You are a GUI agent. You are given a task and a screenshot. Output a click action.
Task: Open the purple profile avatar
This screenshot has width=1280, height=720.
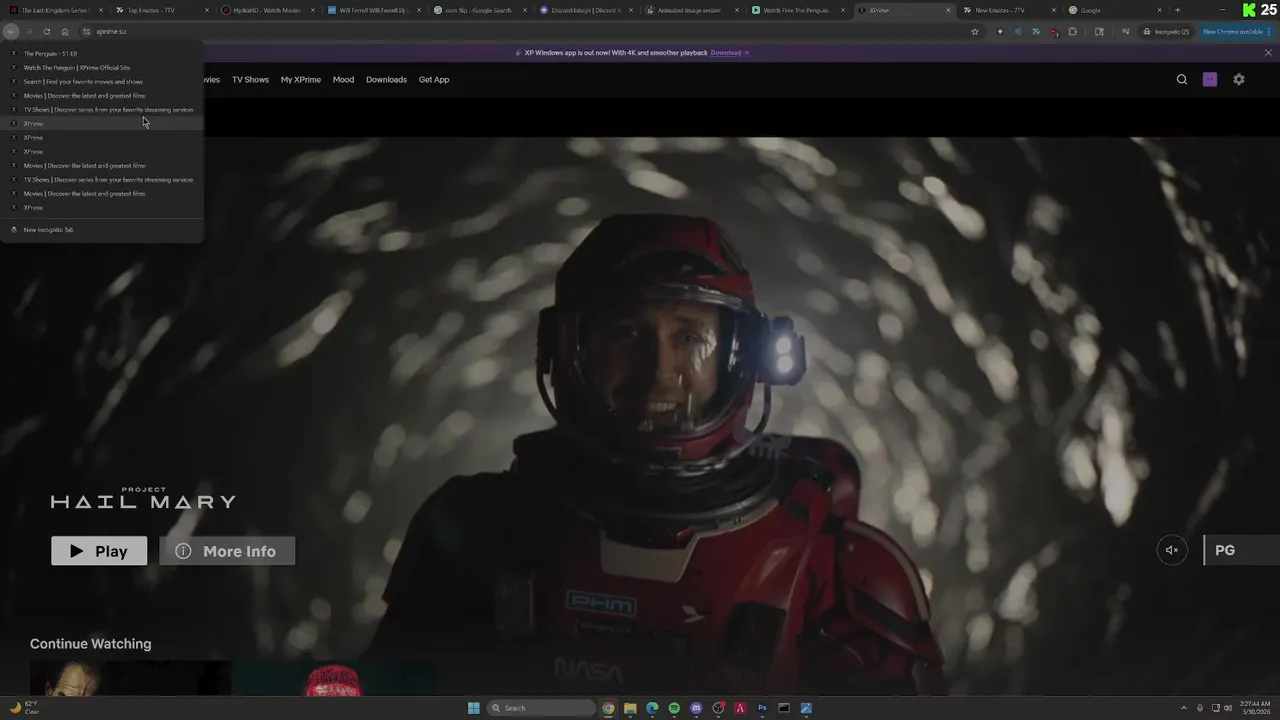[x=1210, y=79]
